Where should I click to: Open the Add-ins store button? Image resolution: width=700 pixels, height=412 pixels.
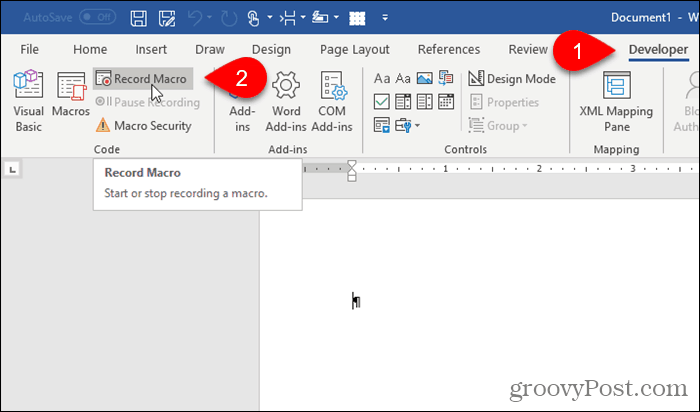coord(242,102)
